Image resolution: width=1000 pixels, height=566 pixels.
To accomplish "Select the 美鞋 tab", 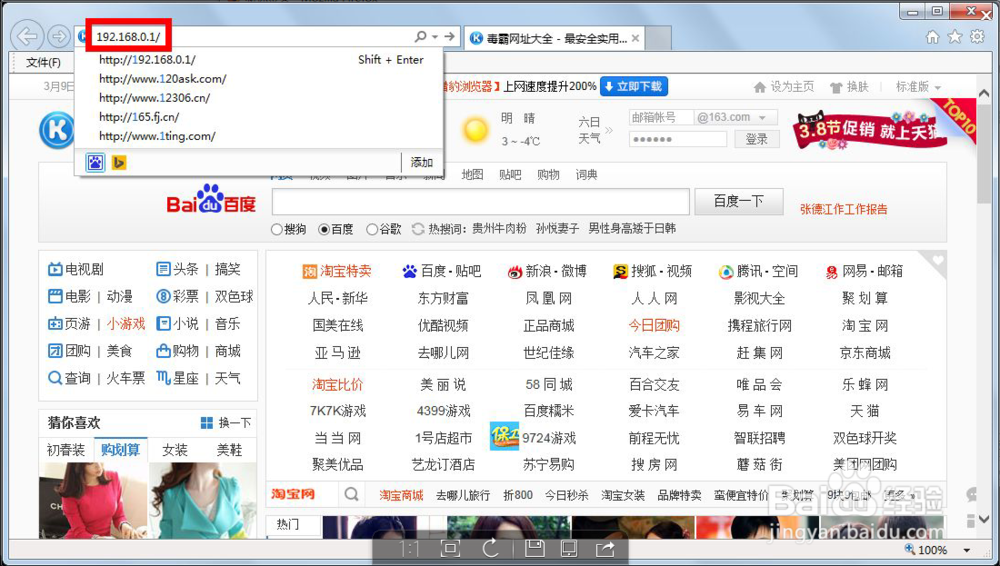I will [229, 450].
